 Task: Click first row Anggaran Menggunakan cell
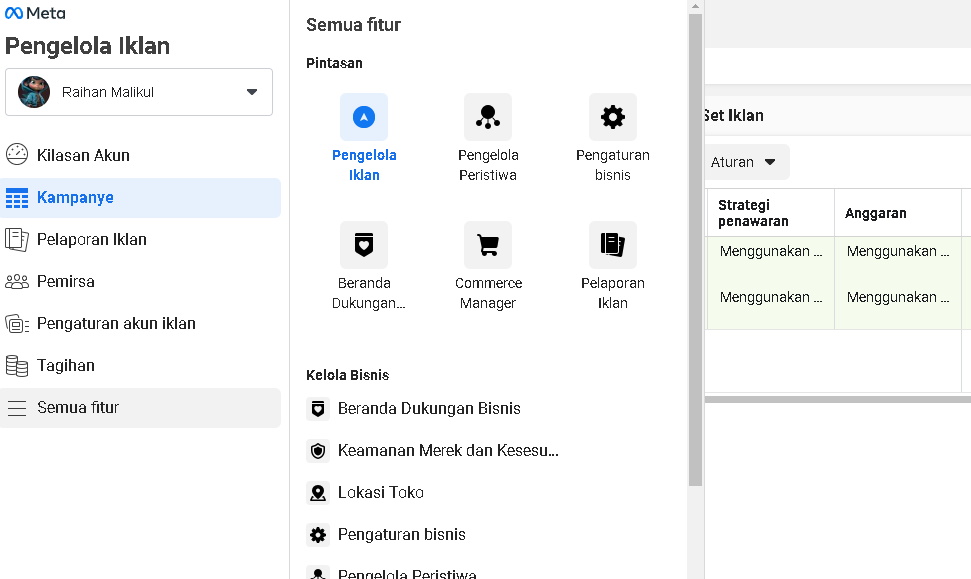(898, 251)
